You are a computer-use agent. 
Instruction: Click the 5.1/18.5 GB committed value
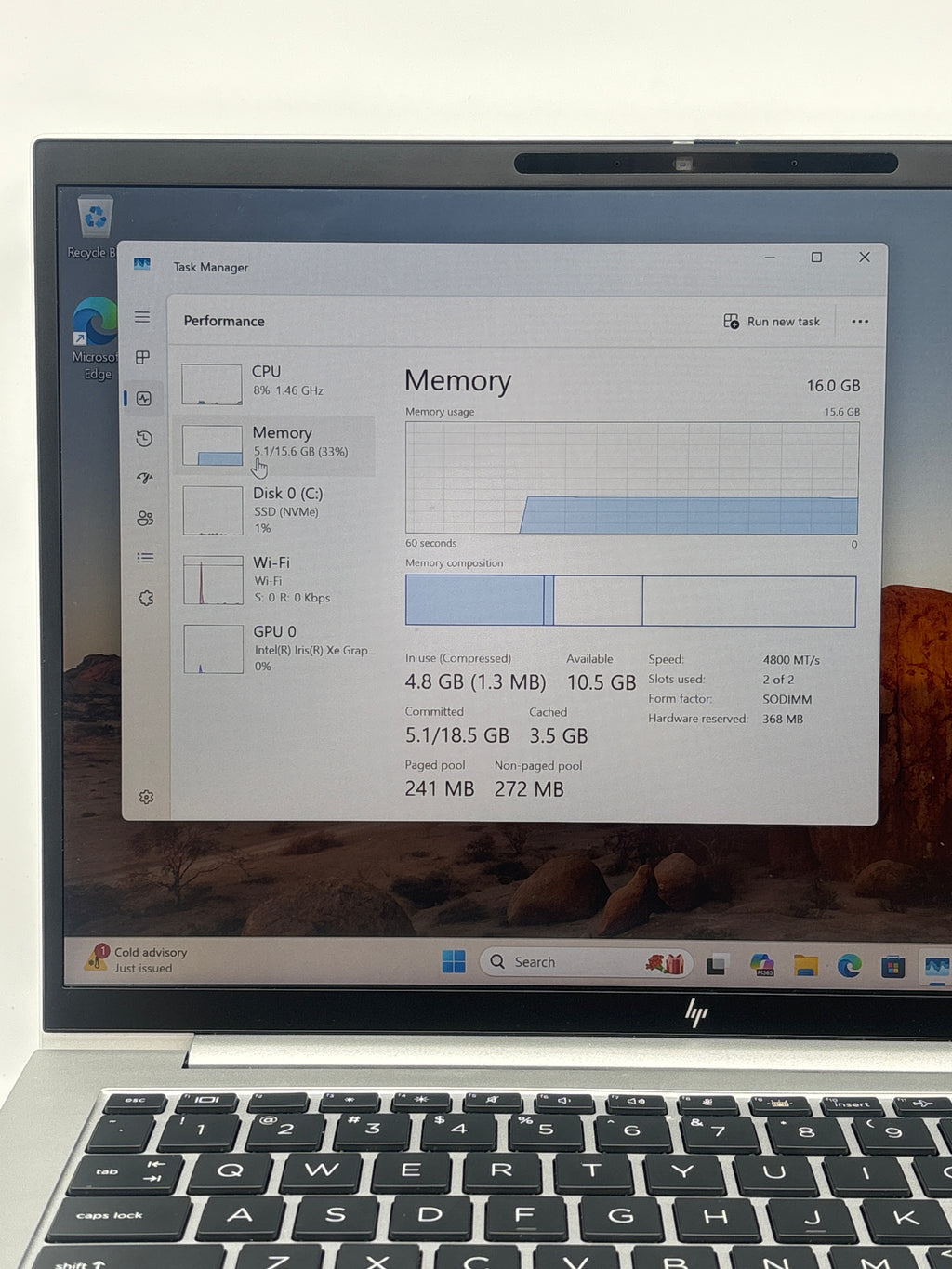(x=456, y=735)
